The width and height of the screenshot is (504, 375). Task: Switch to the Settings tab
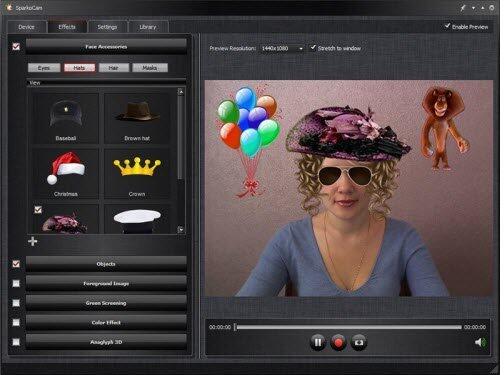point(107,27)
